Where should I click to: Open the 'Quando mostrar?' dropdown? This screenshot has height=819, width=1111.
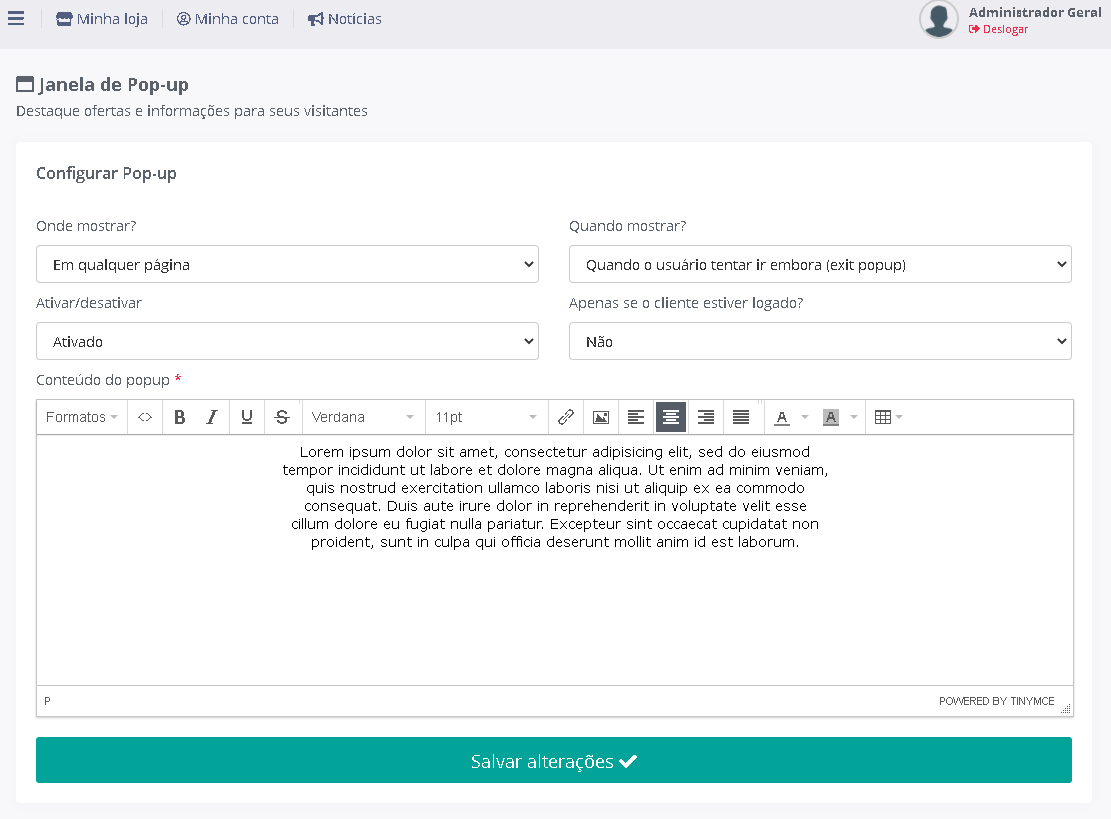click(x=820, y=264)
